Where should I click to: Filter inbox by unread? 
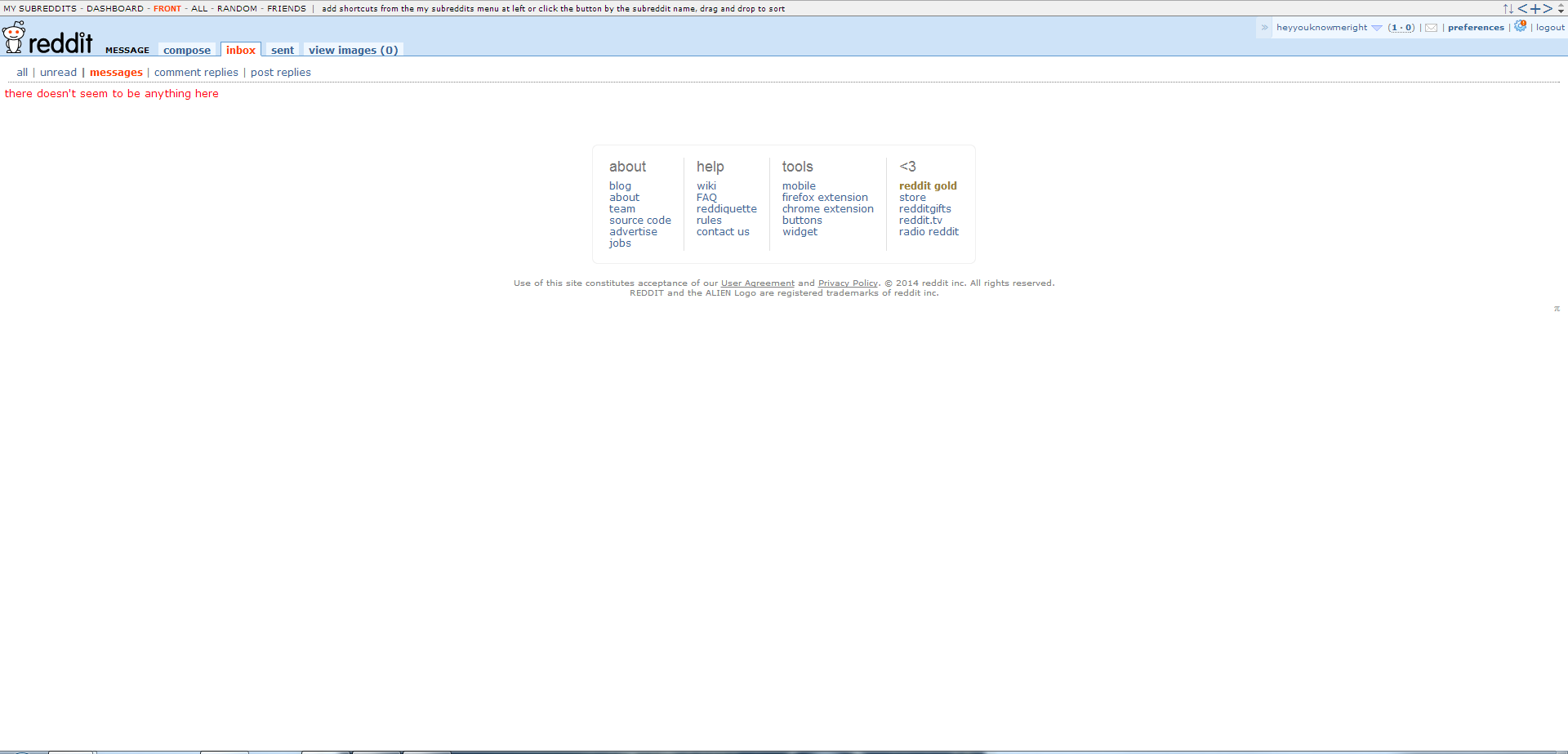(58, 73)
